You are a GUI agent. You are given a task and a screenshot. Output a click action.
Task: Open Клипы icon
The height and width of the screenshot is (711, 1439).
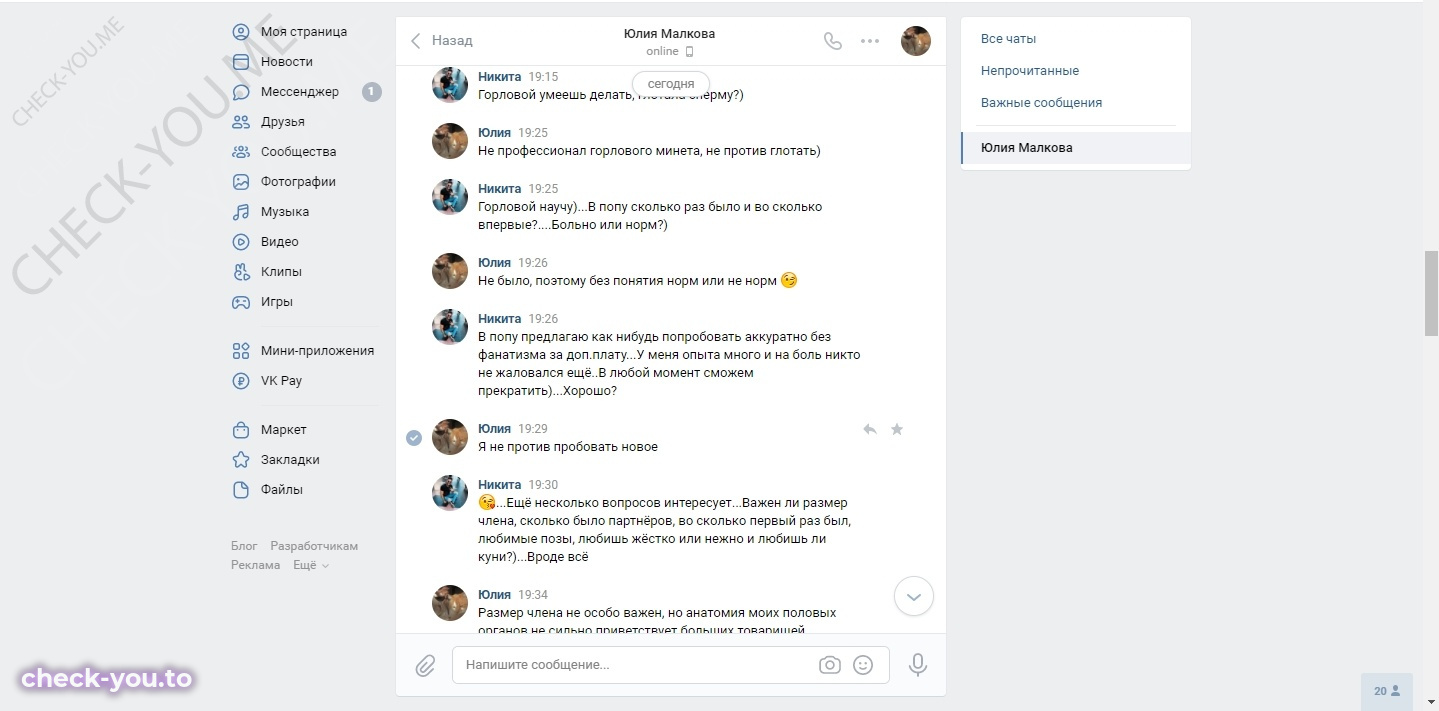click(241, 272)
